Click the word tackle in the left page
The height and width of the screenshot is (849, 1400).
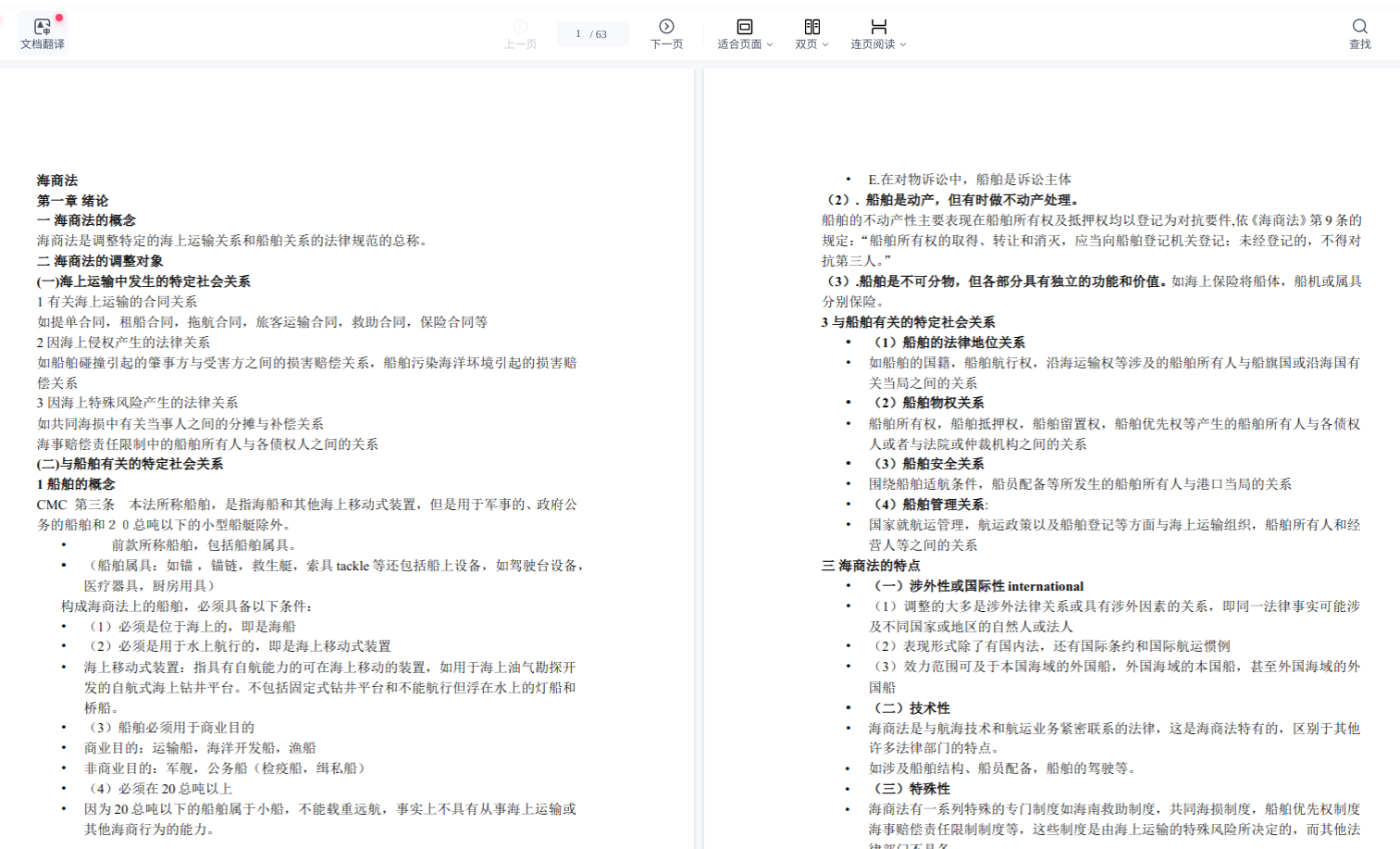pyautogui.click(x=352, y=566)
